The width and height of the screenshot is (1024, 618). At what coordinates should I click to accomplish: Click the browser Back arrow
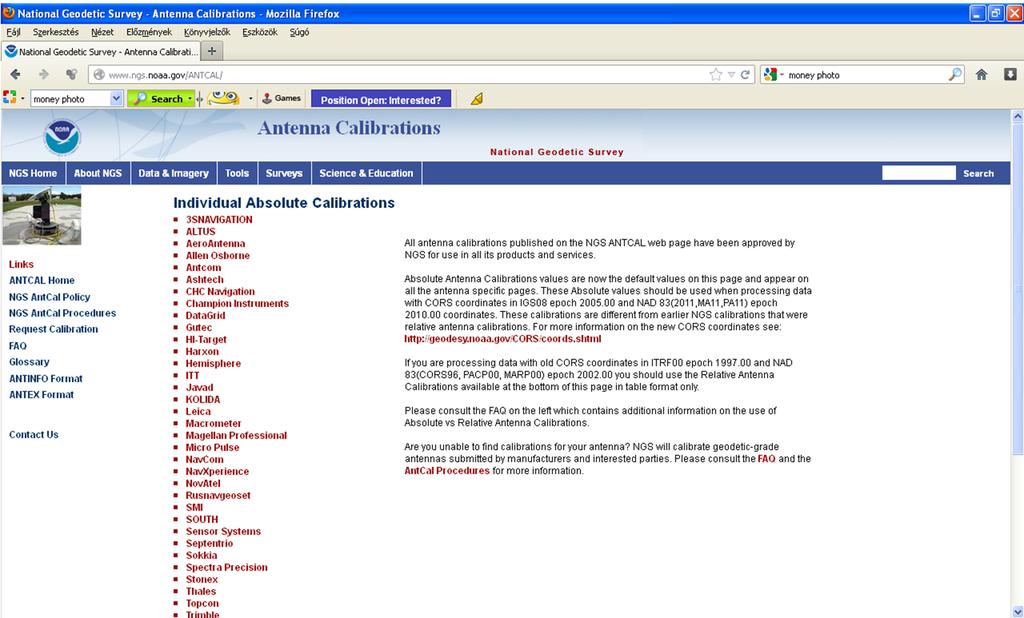[16, 74]
